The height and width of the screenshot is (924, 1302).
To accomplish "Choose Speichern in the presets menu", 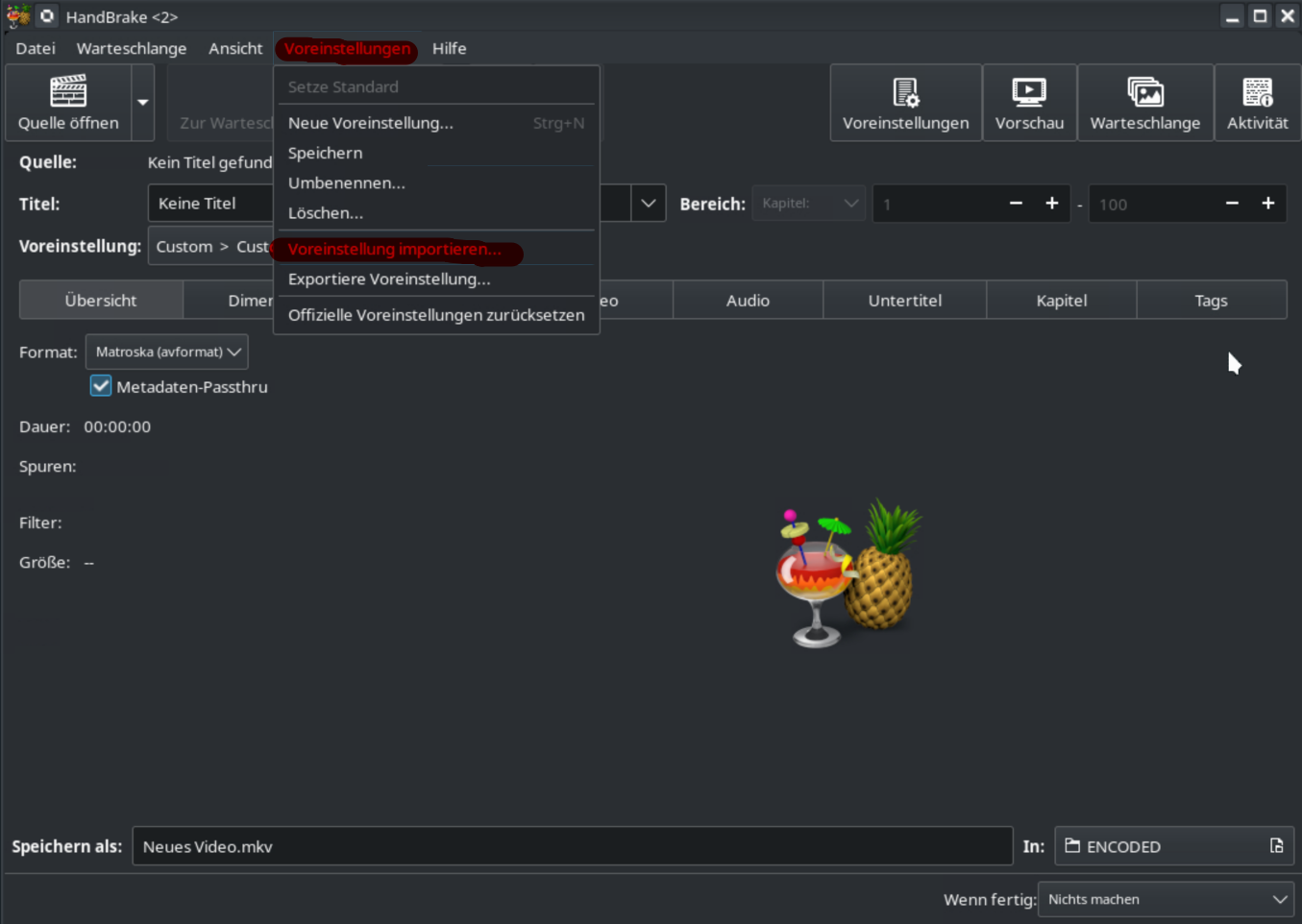I will click(x=436, y=153).
